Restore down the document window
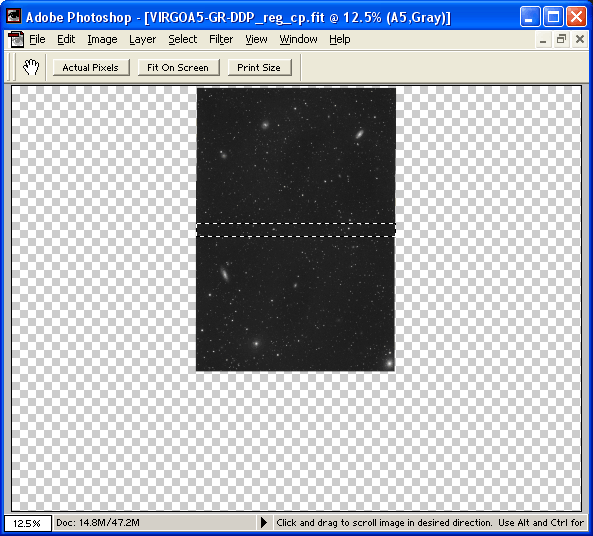This screenshot has width=593, height=536. 561,39
